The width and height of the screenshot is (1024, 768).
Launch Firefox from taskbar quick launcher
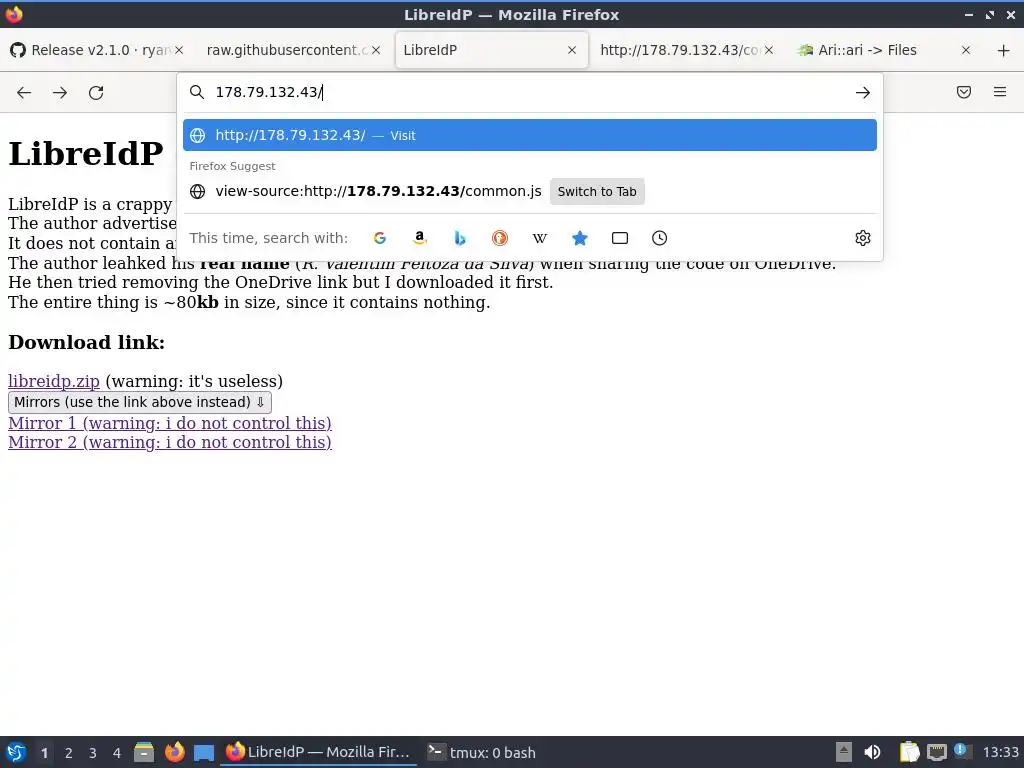click(x=174, y=752)
